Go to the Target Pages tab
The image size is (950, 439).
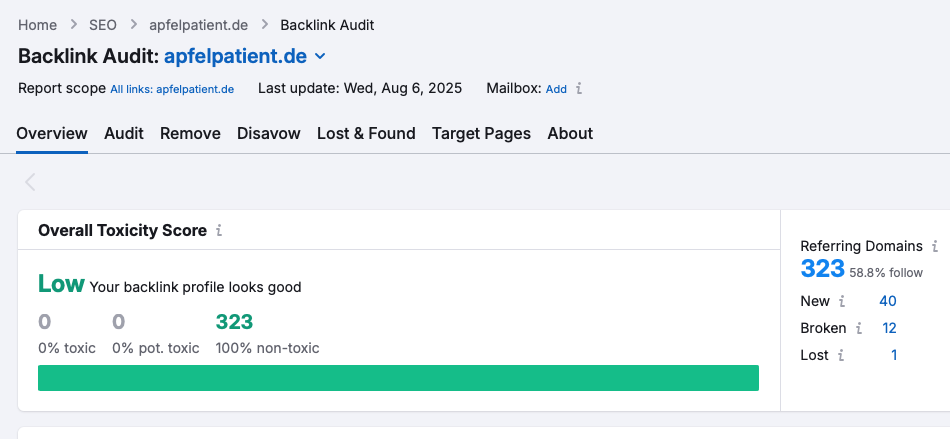point(482,133)
